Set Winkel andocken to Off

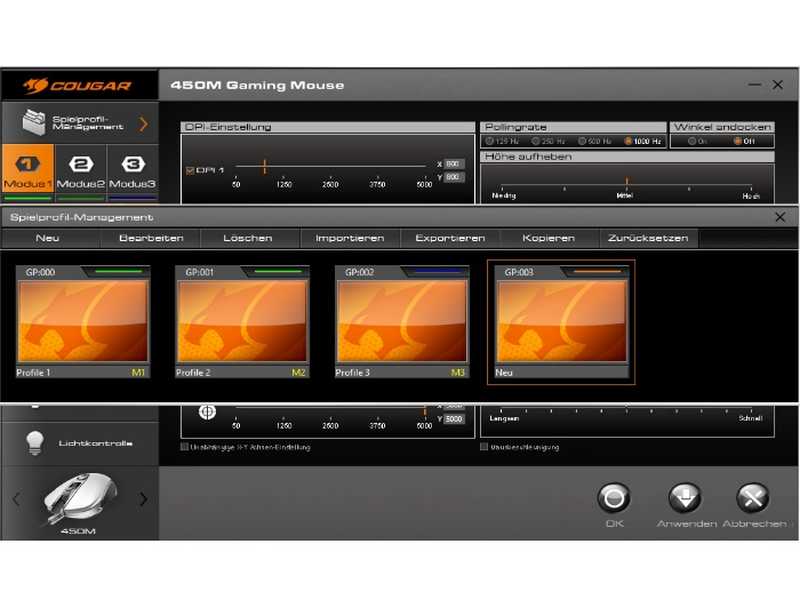(x=738, y=141)
